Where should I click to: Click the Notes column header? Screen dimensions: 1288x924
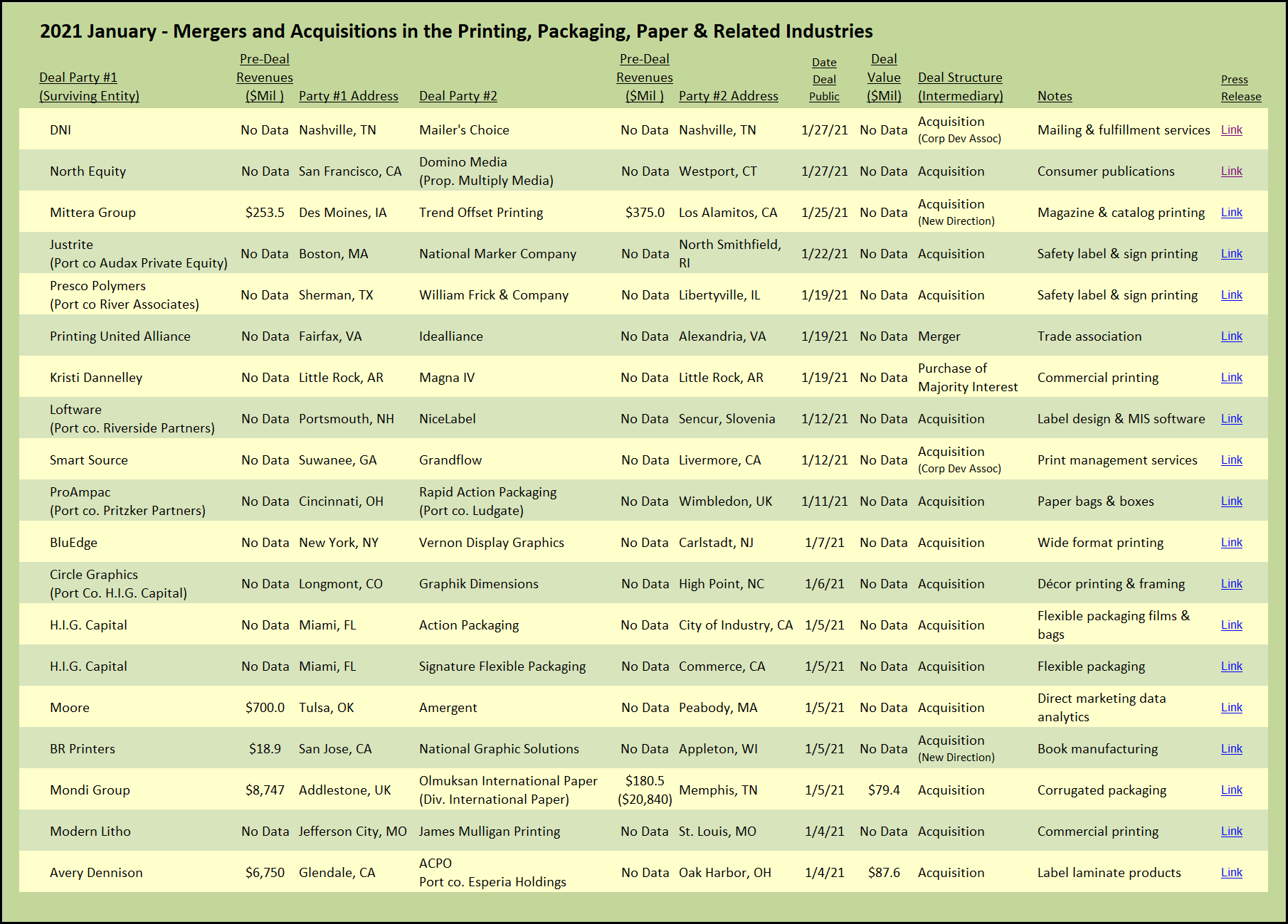click(x=1055, y=96)
